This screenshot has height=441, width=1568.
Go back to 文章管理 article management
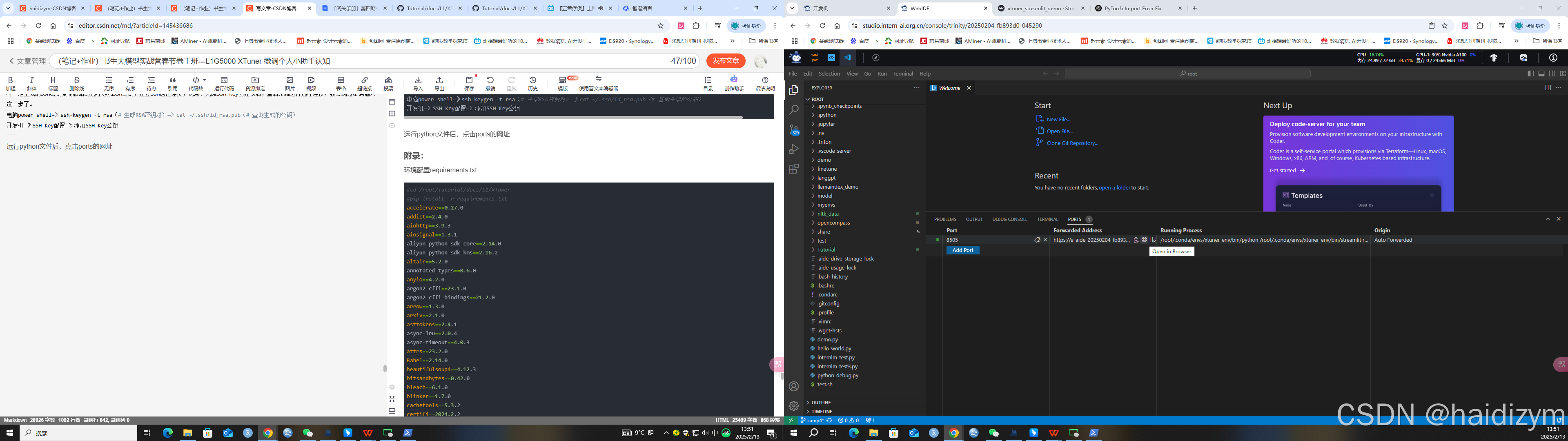27,61
